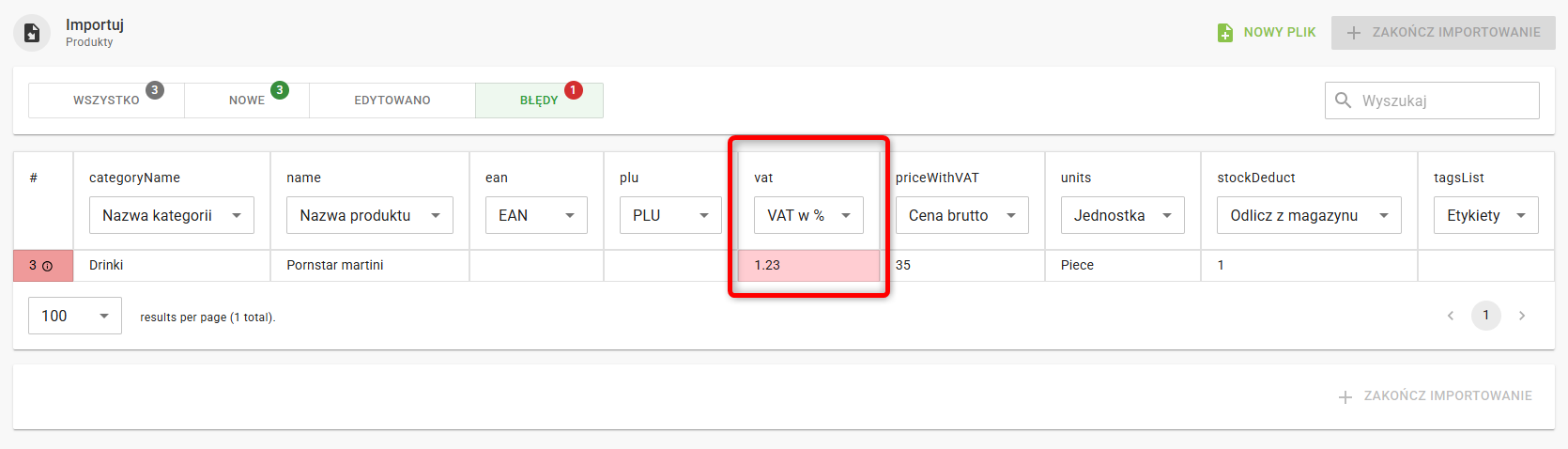Click the green new file icon

pyautogui.click(x=1225, y=33)
